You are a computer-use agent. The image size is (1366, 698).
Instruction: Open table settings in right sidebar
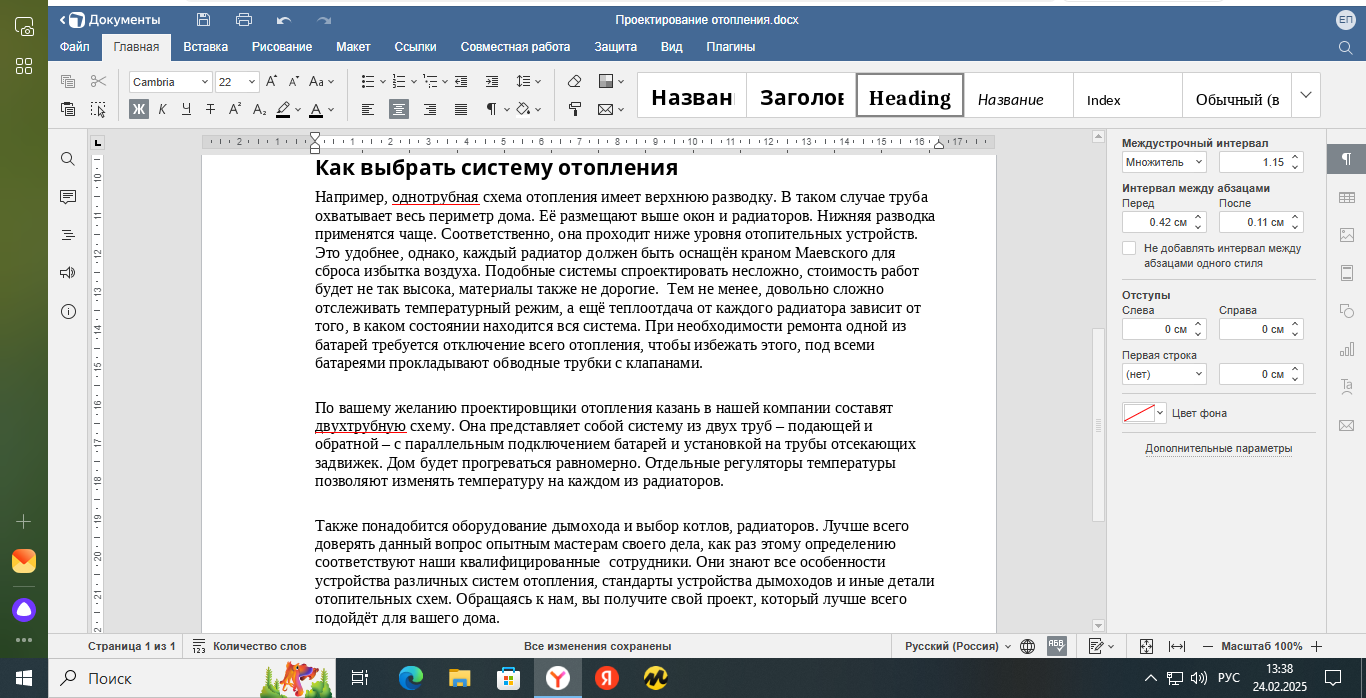click(1346, 197)
